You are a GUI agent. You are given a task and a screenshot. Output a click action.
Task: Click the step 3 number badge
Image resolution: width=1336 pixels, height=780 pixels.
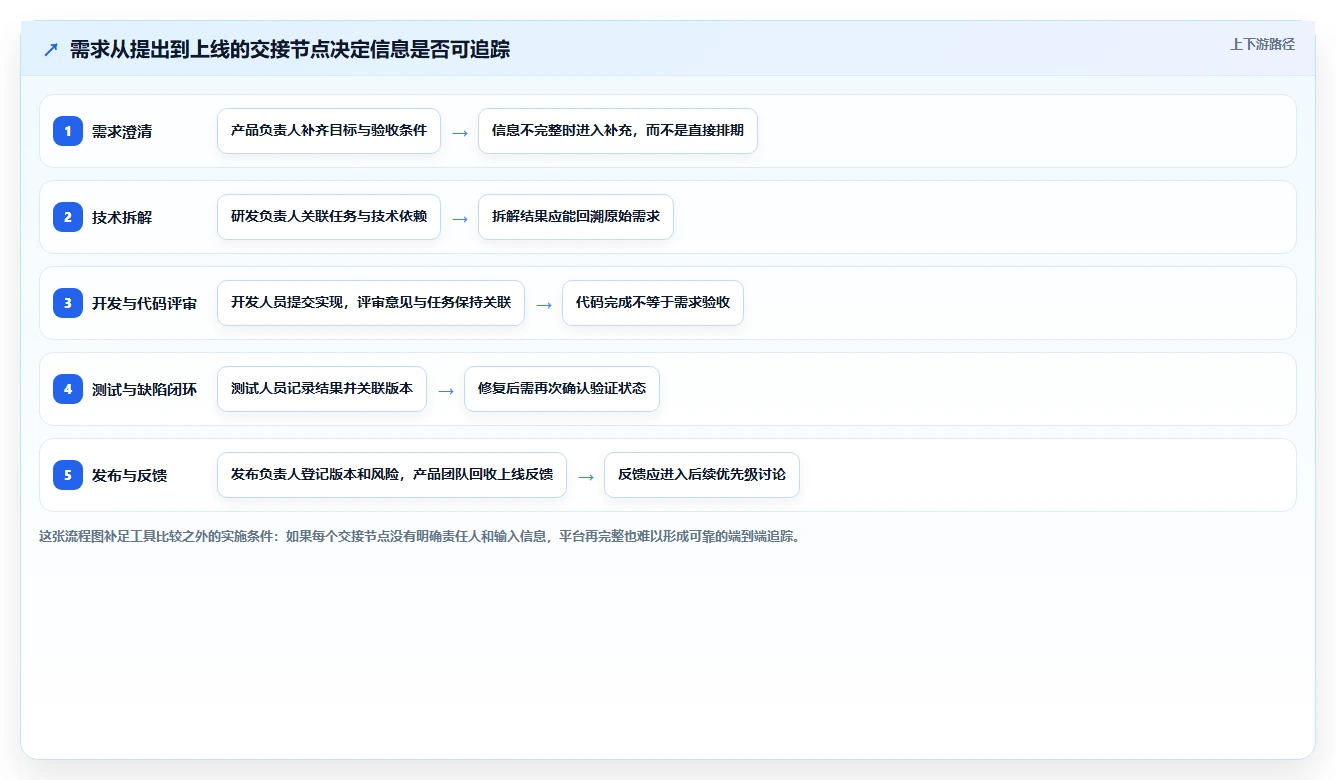pyautogui.click(x=68, y=303)
